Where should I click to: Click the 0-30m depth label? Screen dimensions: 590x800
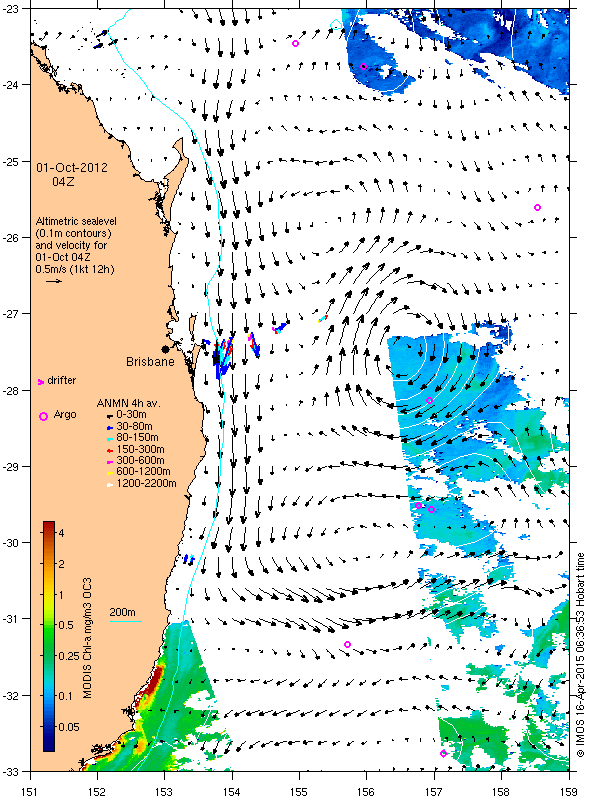(x=131, y=415)
